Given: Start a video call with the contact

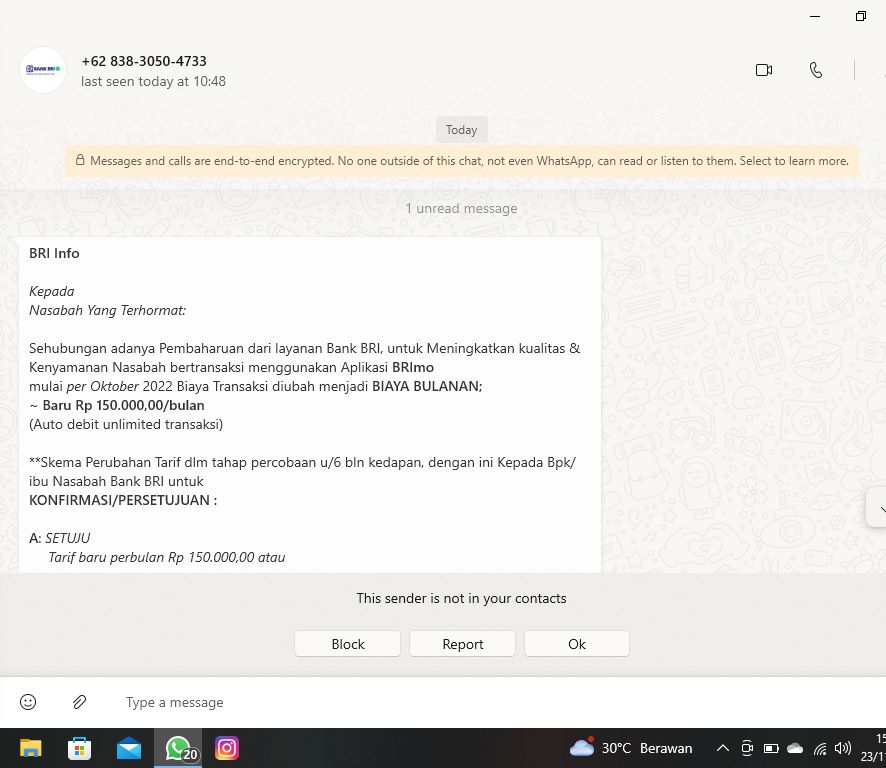Looking at the screenshot, I should tap(763, 70).
